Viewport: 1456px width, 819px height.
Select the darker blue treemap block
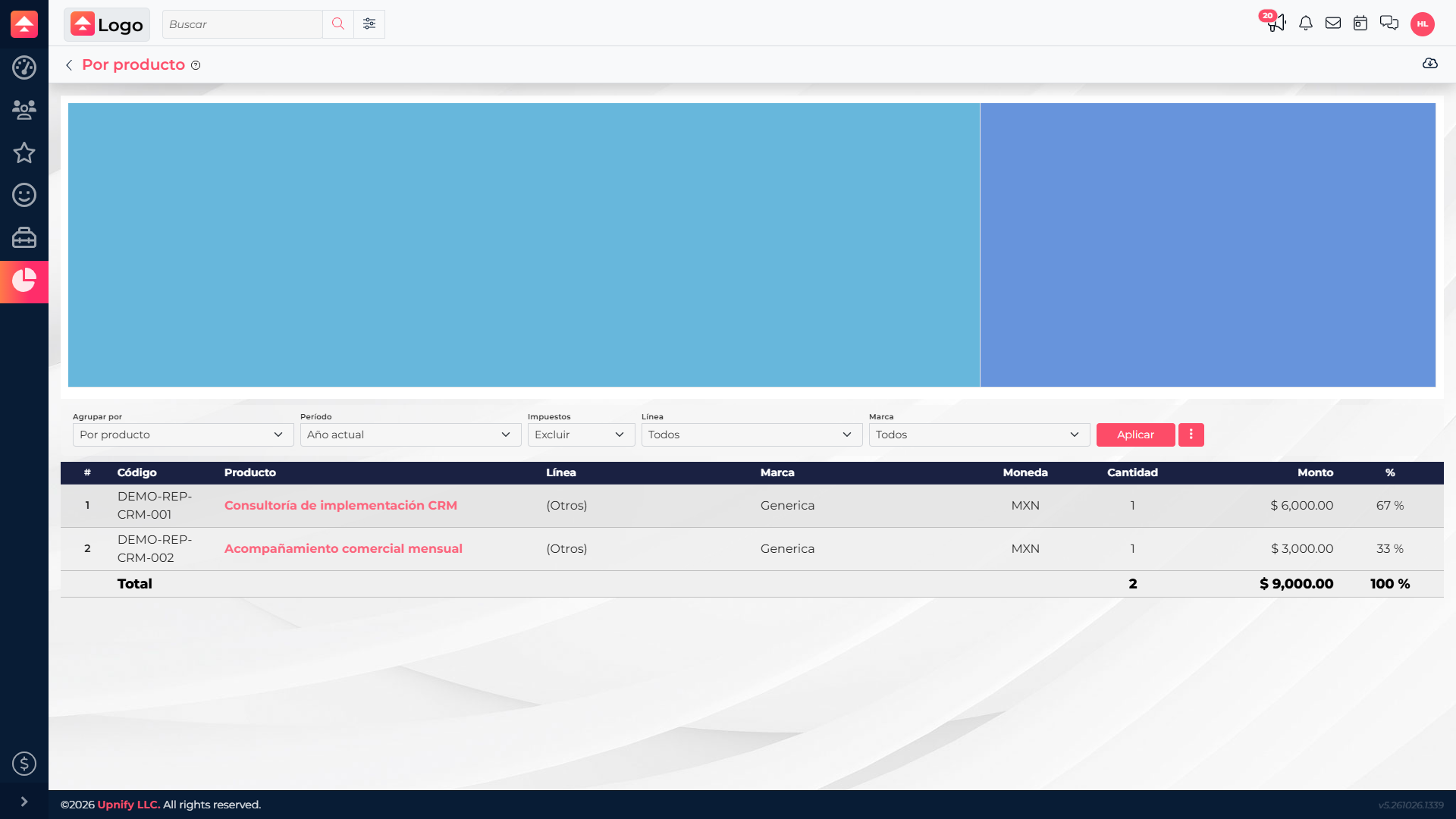pos(1208,245)
